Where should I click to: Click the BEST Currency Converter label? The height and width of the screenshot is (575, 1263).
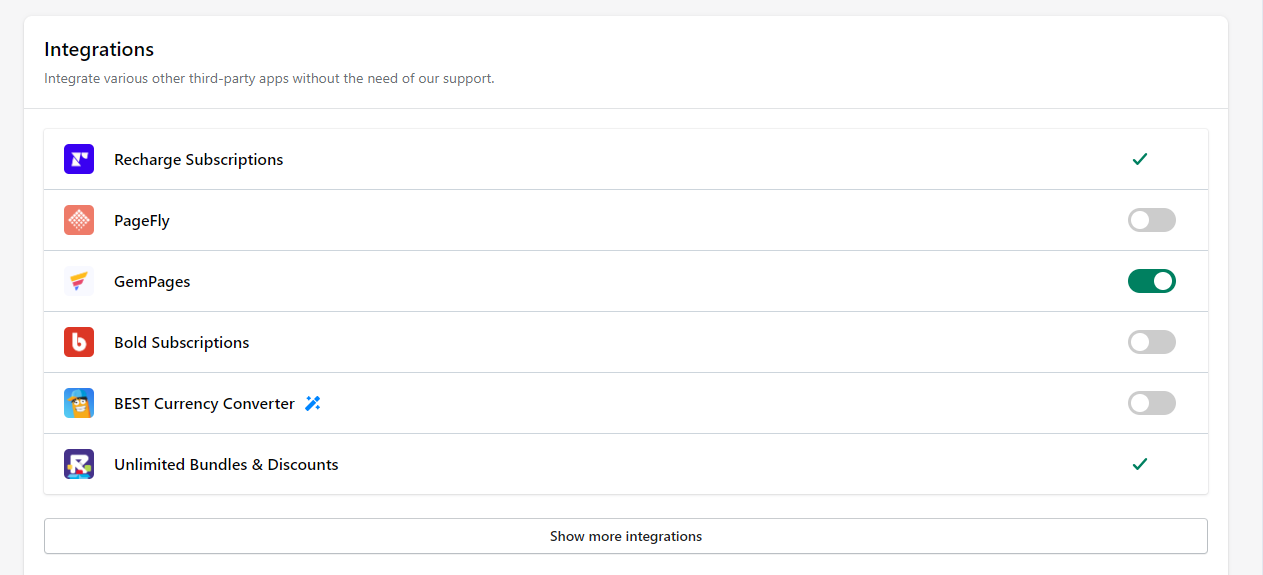pos(204,404)
